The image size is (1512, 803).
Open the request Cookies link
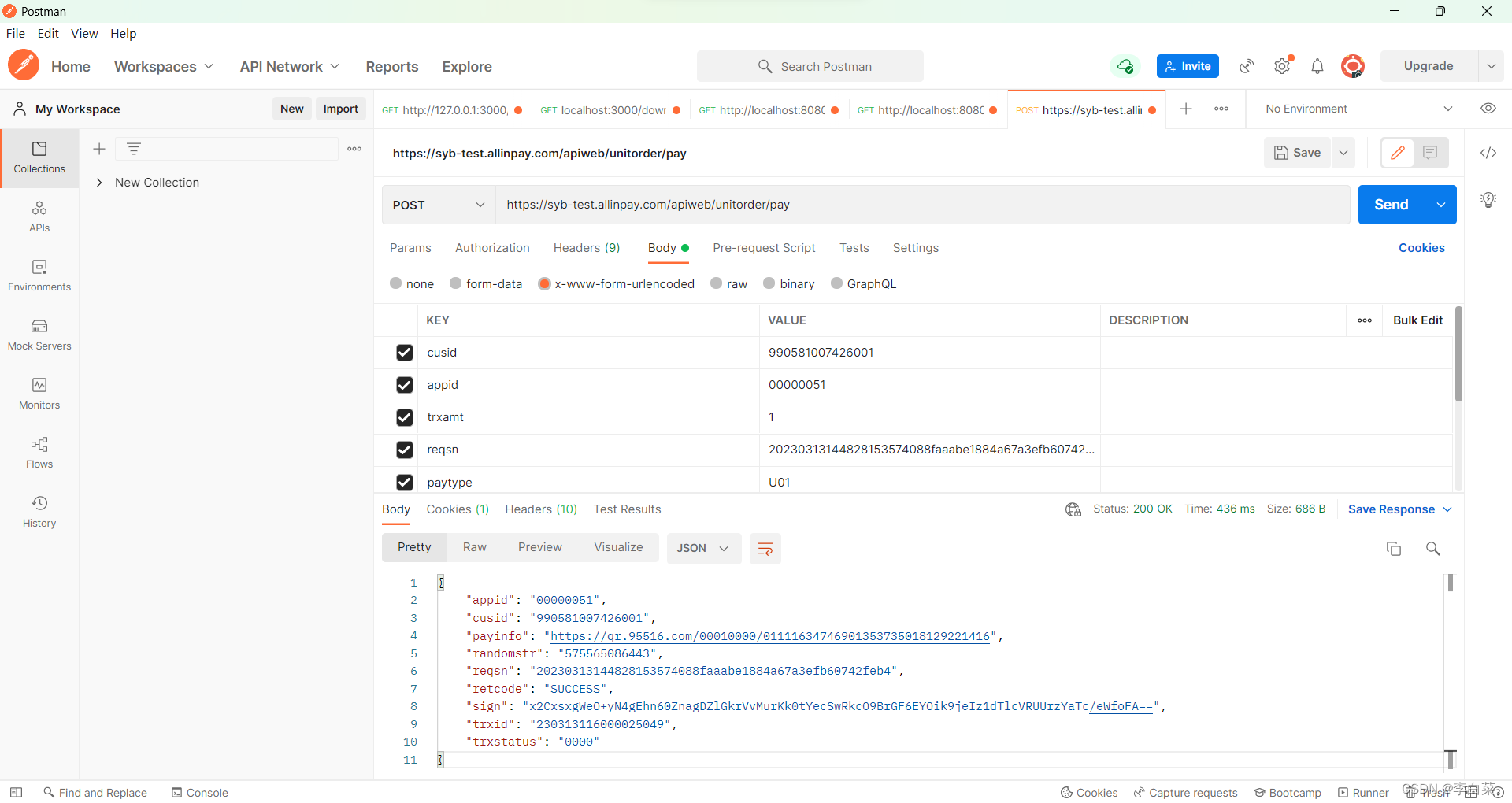1421,248
